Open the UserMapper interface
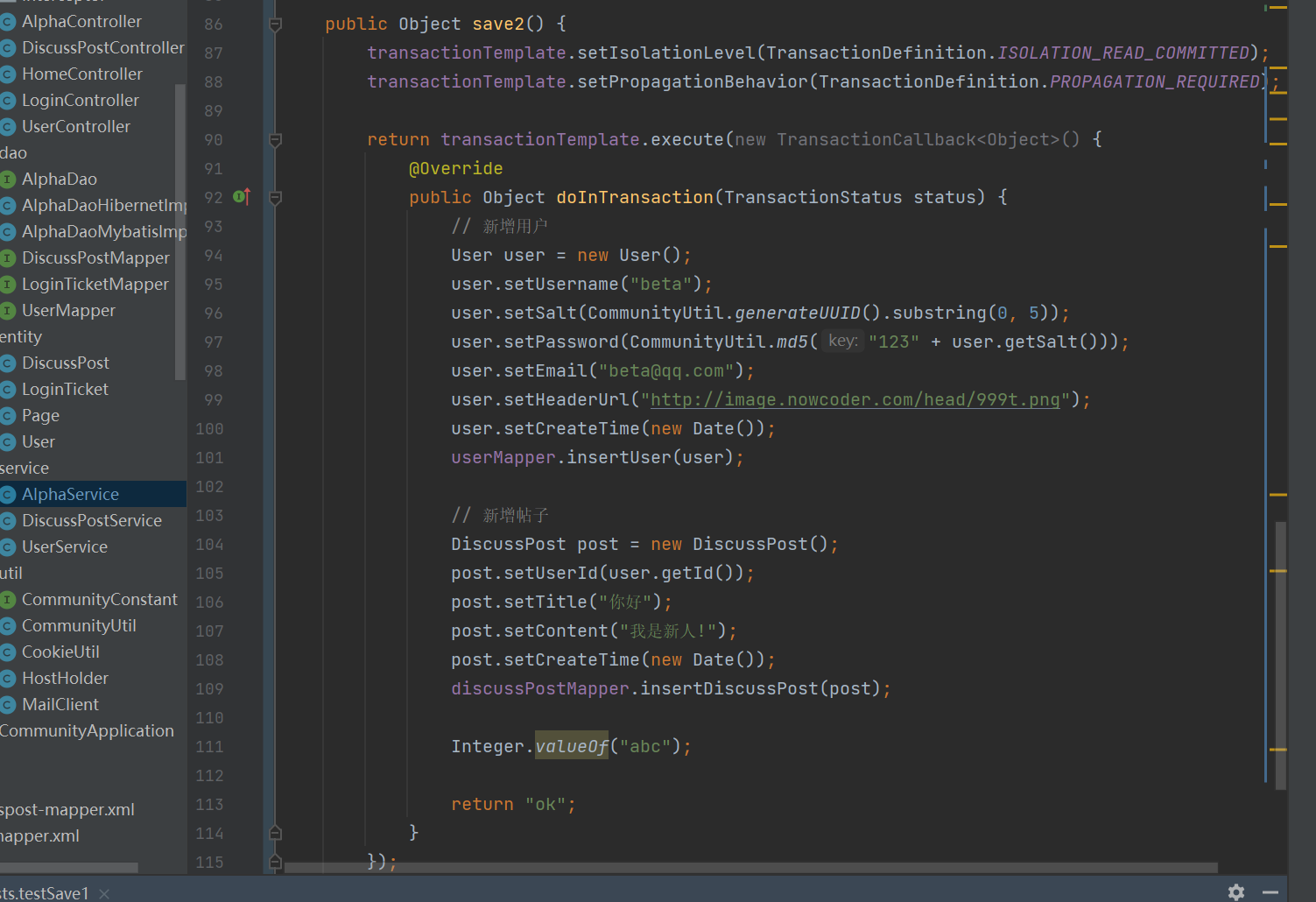The width and height of the screenshot is (1316, 902). (x=68, y=310)
